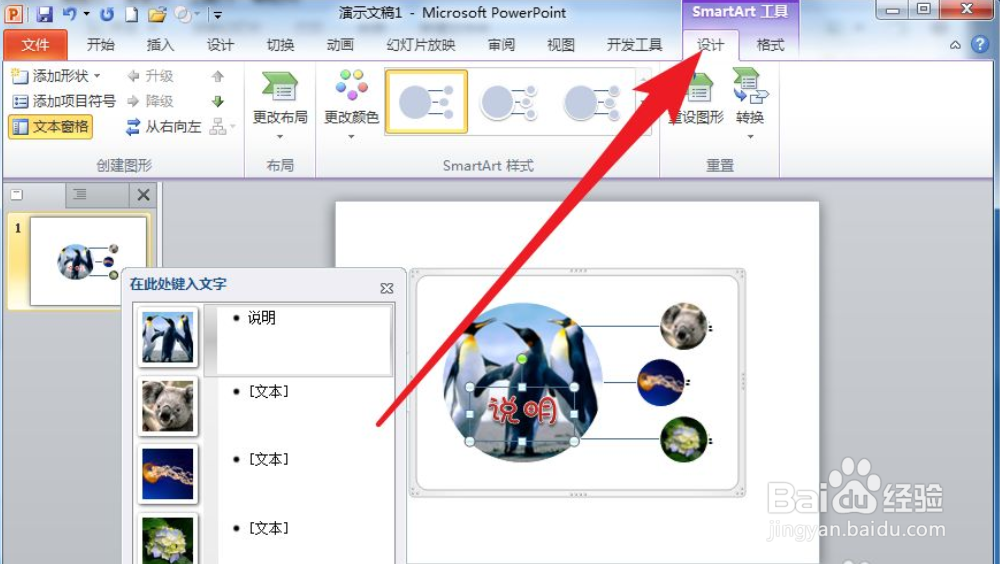This screenshot has height=564, width=1000.
Task: Click the first [文本] placeholder beside koala
Action: 268,391
